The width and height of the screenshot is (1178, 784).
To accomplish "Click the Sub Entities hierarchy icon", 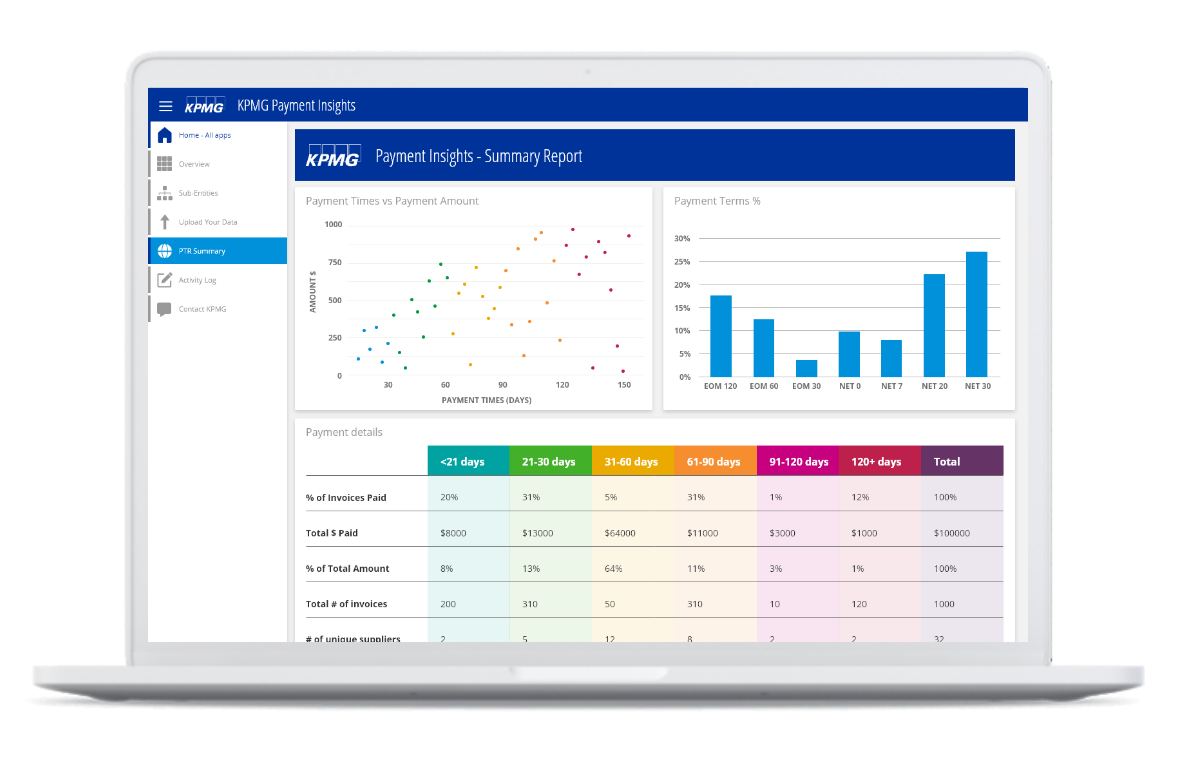I will (x=165, y=193).
